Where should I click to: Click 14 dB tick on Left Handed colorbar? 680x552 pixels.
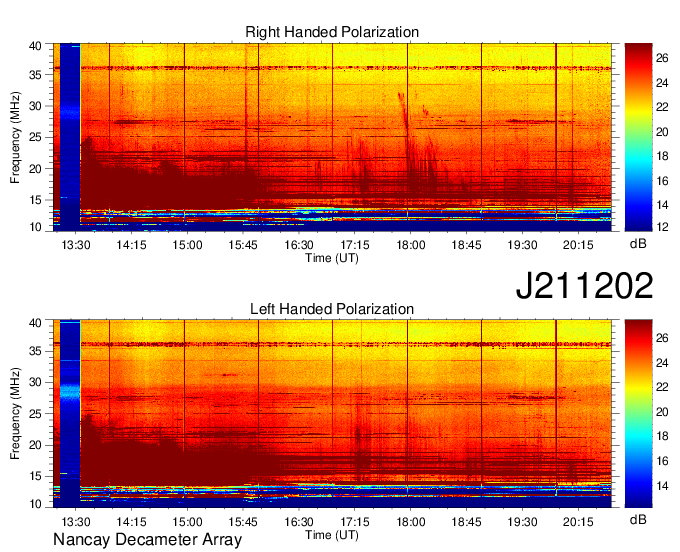pyautogui.click(x=662, y=486)
